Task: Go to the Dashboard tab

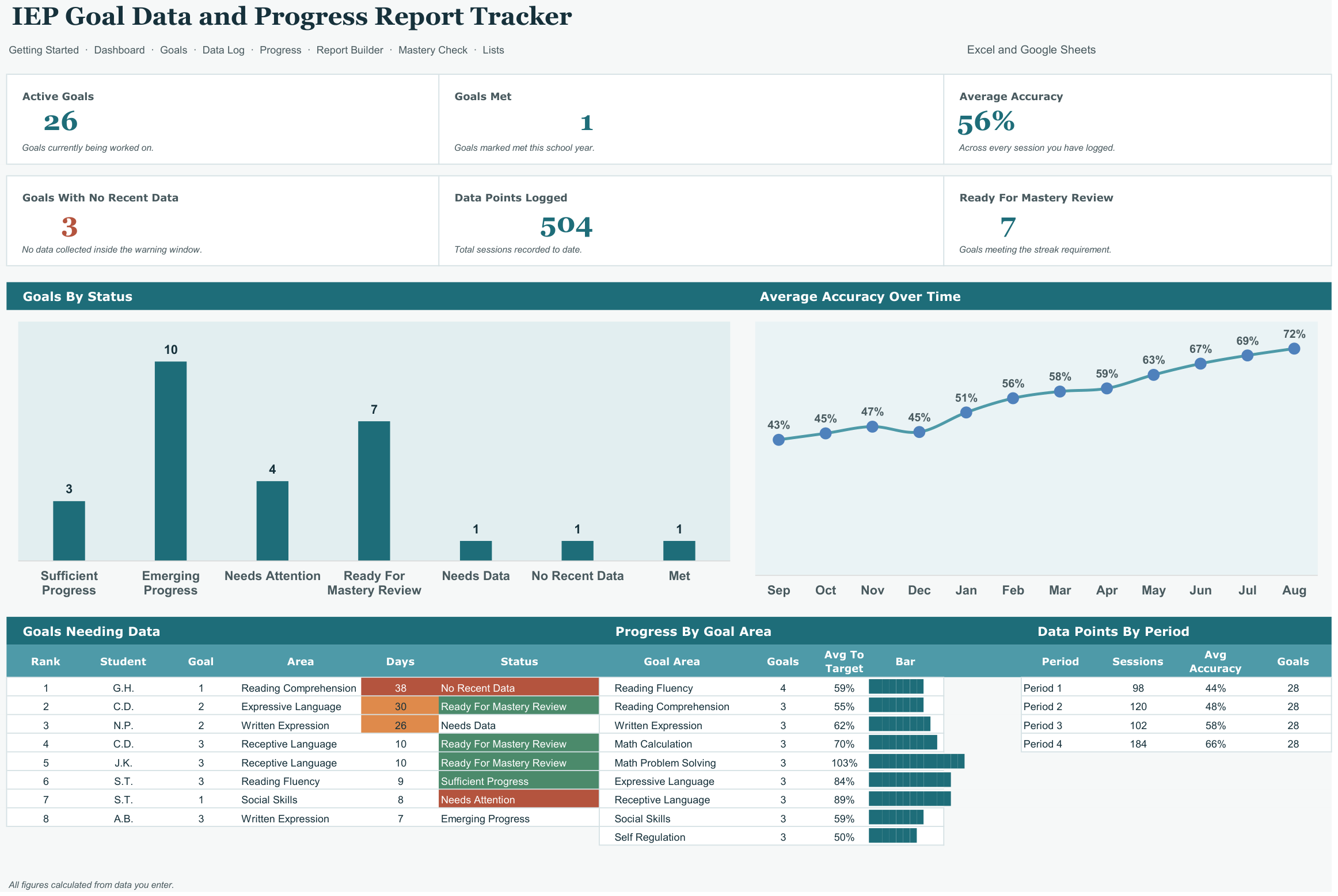Action: point(119,50)
